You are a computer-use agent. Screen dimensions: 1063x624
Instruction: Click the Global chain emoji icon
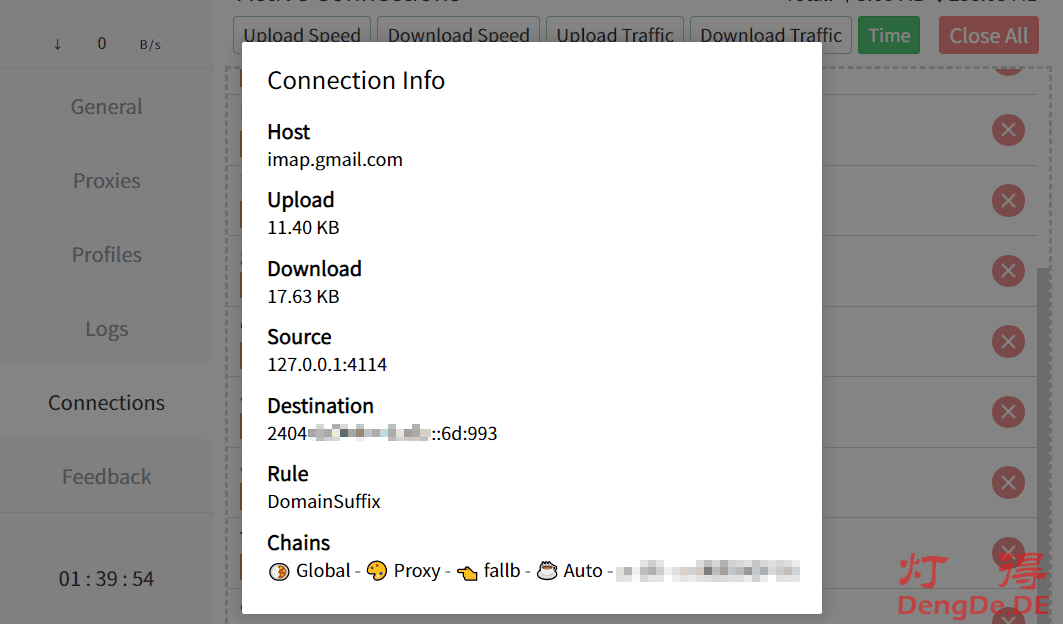pos(279,571)
